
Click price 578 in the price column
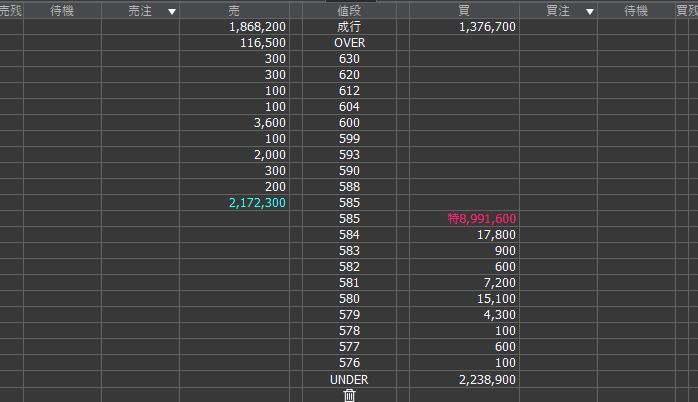[x=349, y=331]
